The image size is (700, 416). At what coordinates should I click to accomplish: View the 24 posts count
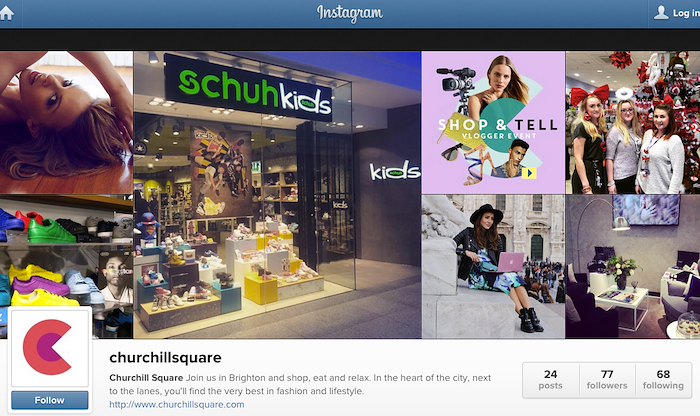click(x=550, y=380)
